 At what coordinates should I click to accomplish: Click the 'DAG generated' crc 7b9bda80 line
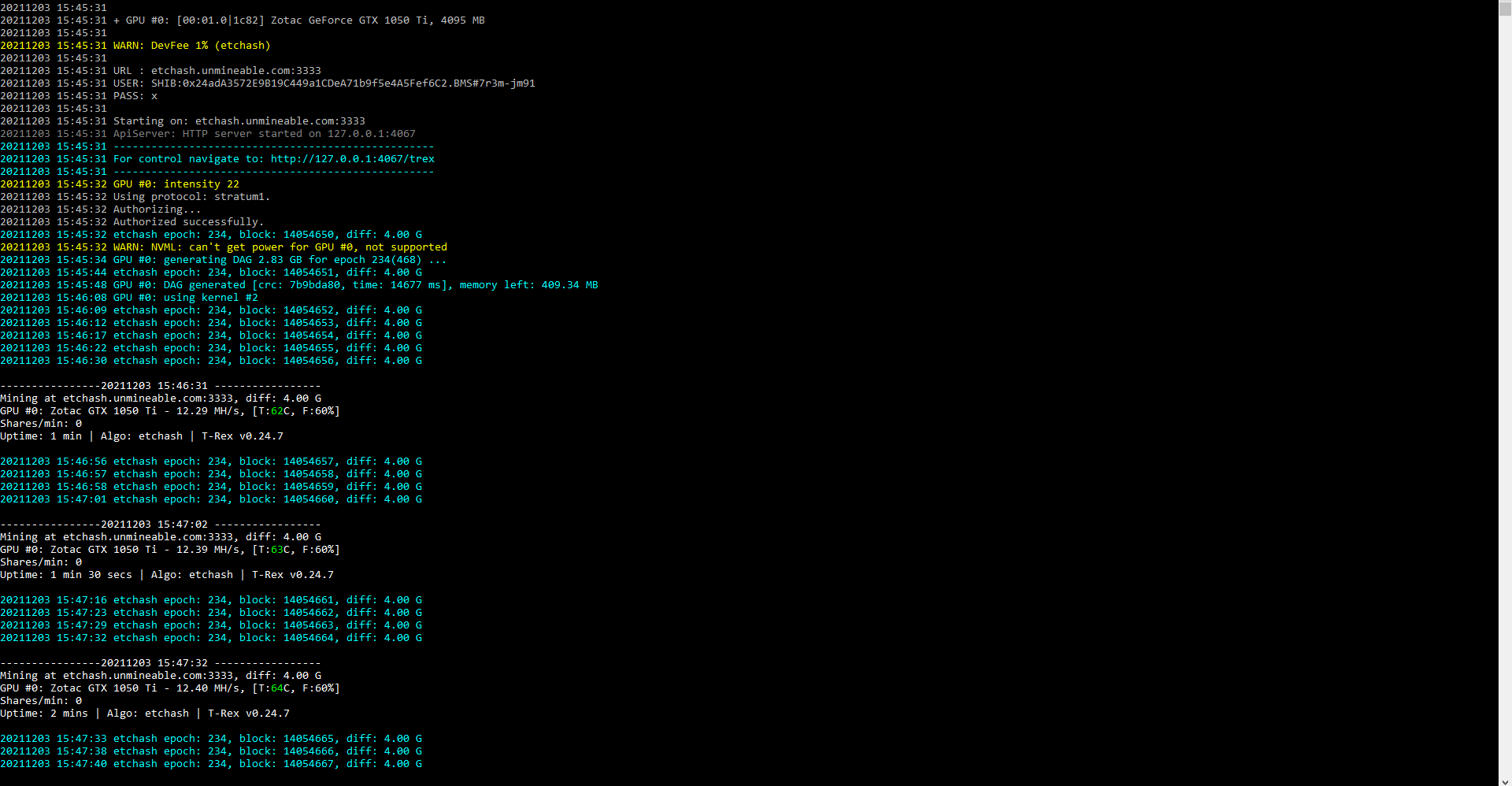[x=299, y=285]
